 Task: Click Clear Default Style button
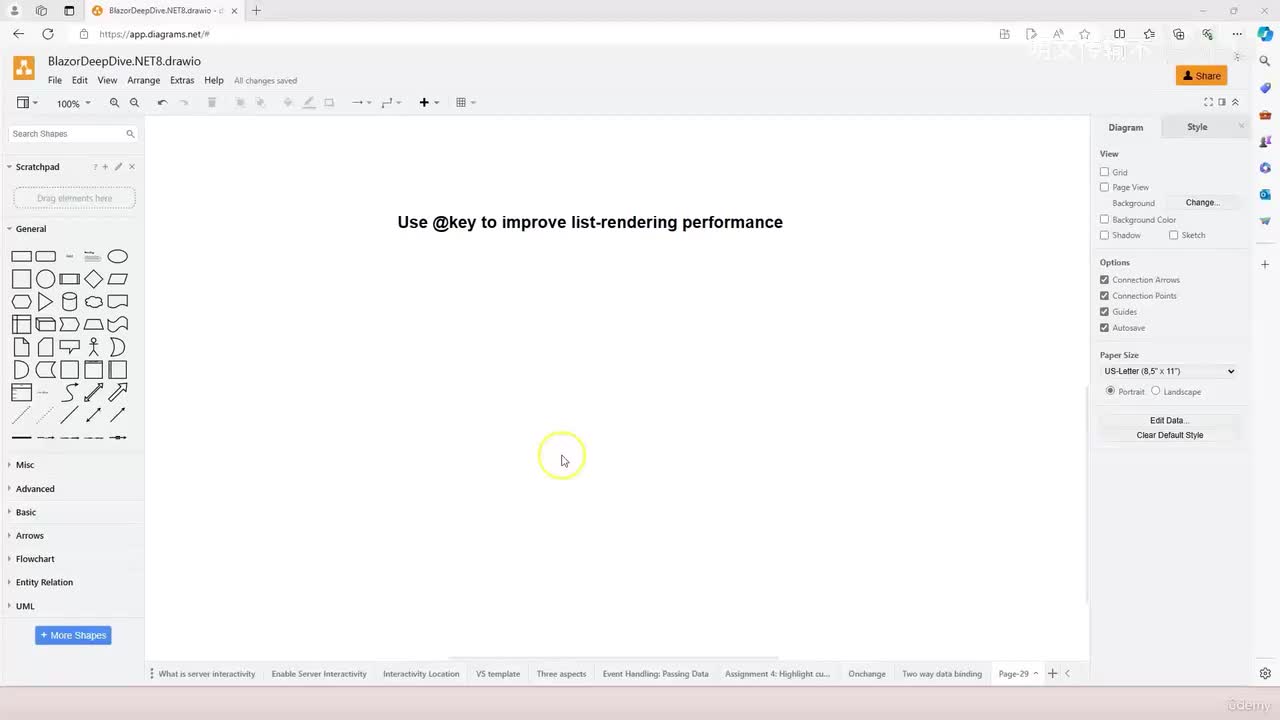(x=1169, y=435)
